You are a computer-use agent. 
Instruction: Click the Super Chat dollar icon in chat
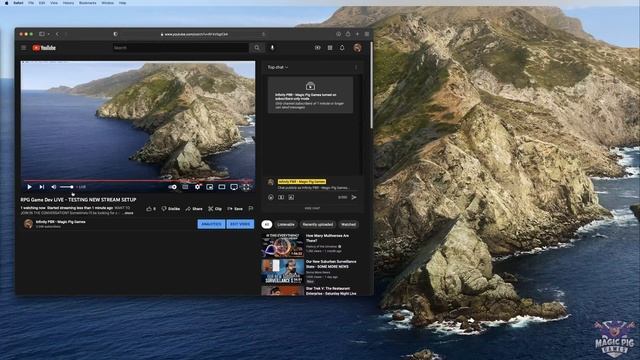[281, 197]
